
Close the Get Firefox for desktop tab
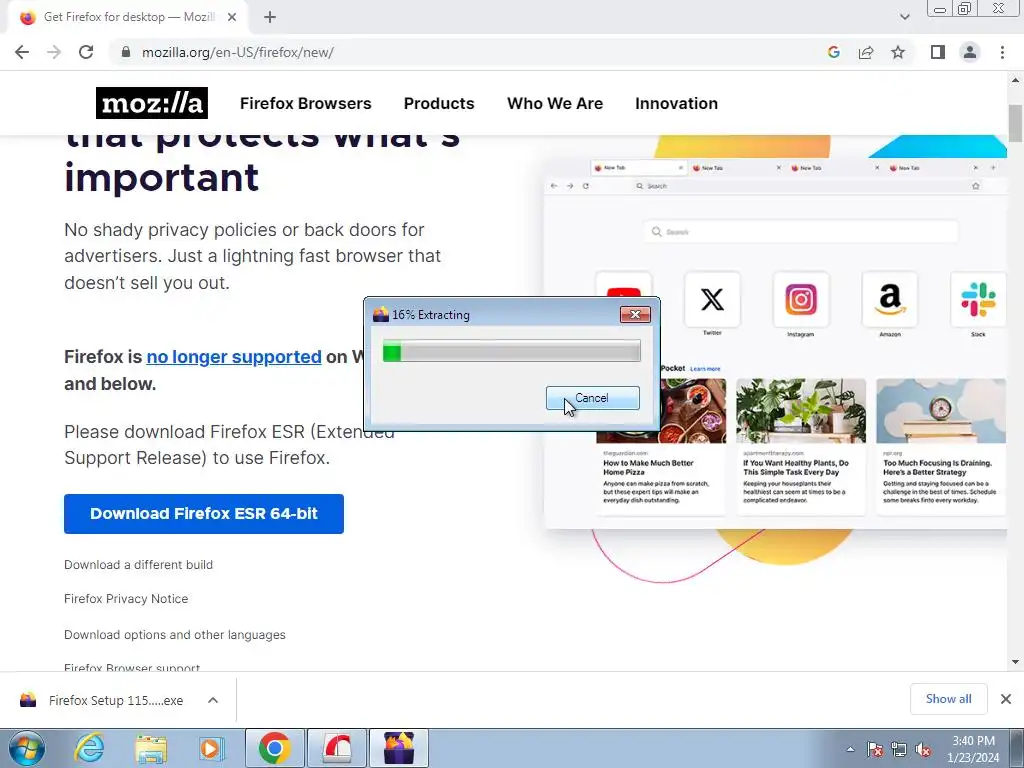[232, 17]
